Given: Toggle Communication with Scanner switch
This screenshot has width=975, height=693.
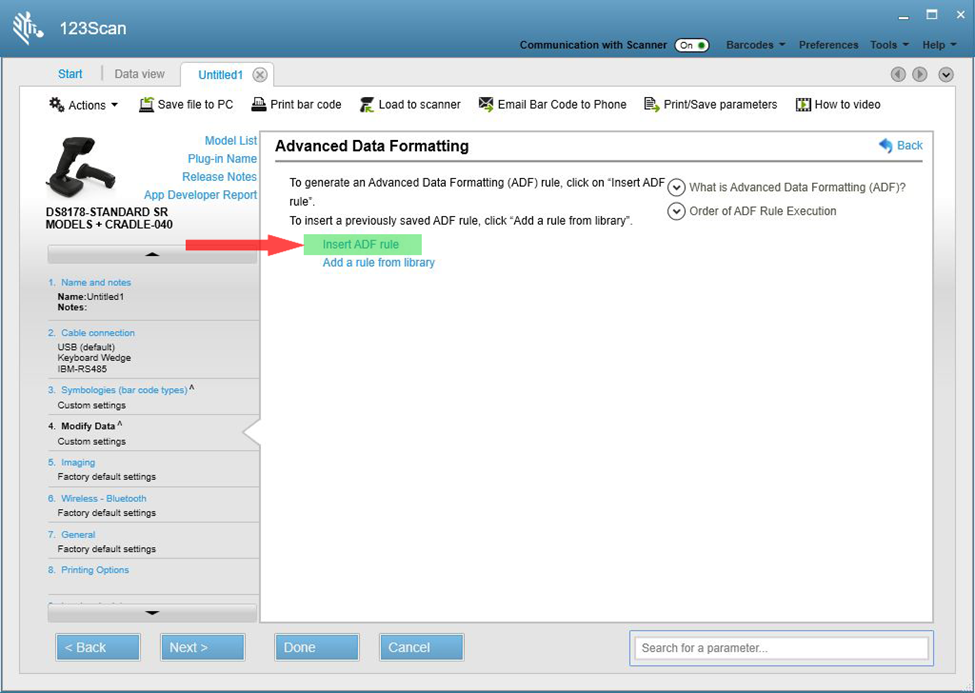Looking at the screenshot, I should [x=691, y=45].
